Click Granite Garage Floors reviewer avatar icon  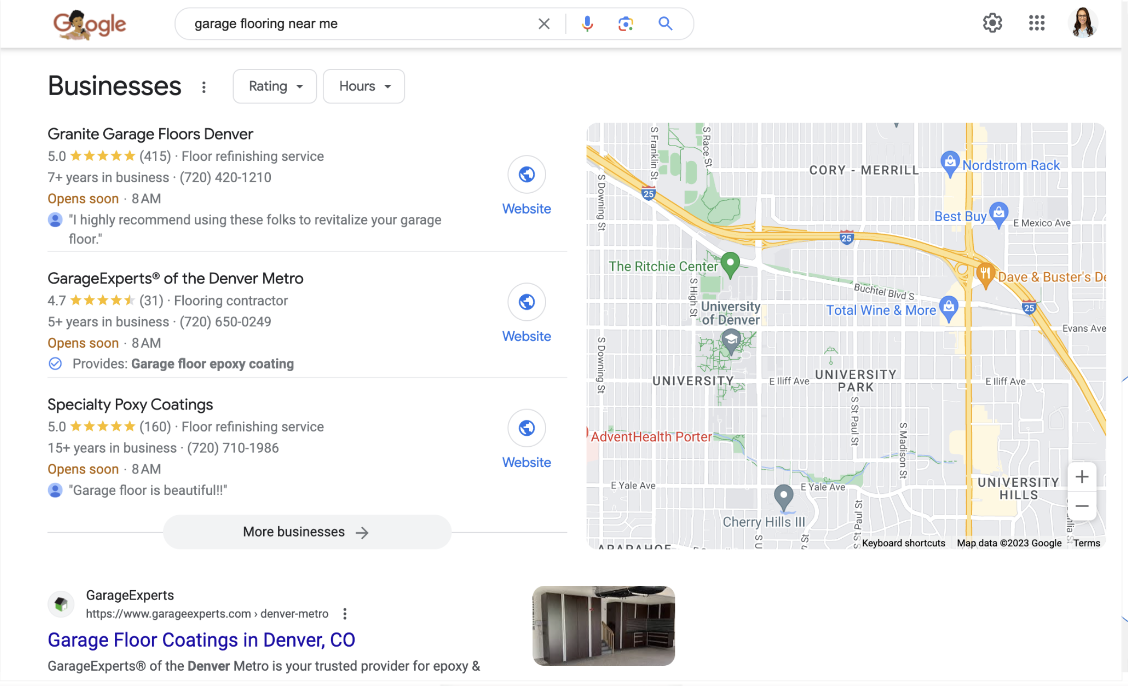(x=55, y=219)
